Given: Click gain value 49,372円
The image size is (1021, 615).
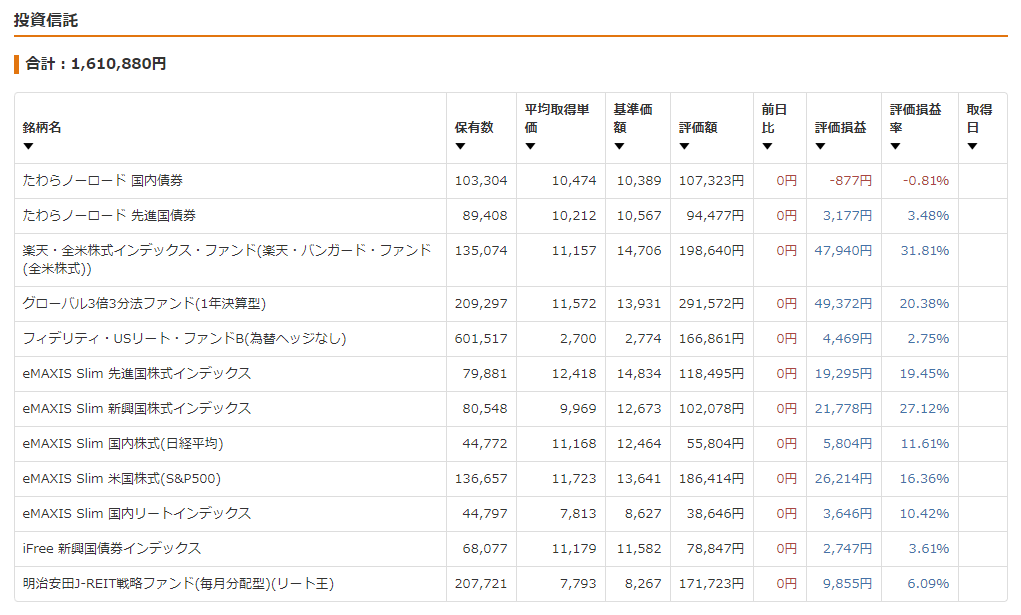Looking at the screenshot, I should pyautogui.click(x=843, y=304).
